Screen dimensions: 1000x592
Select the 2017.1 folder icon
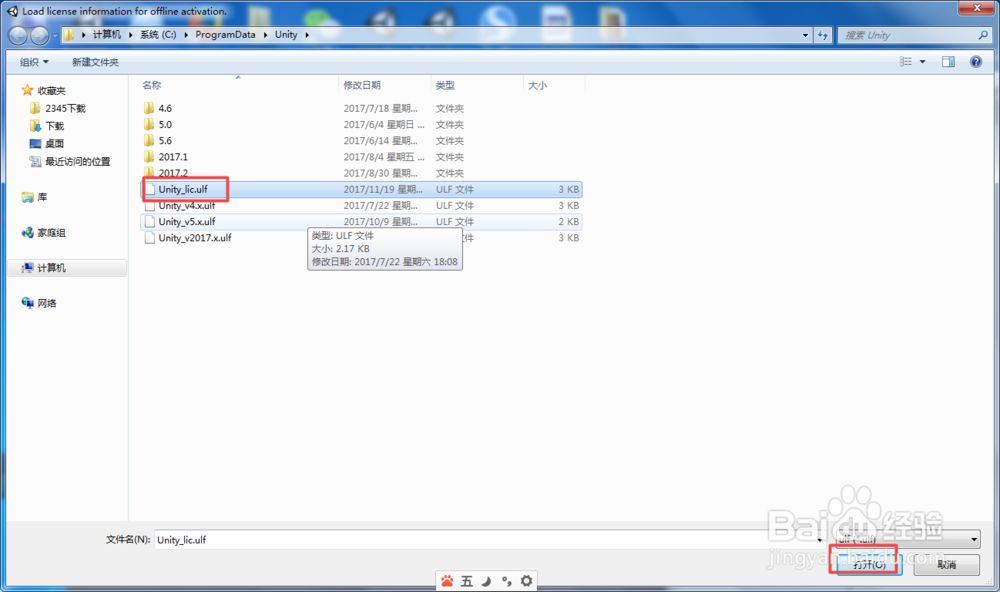[149, 156]
